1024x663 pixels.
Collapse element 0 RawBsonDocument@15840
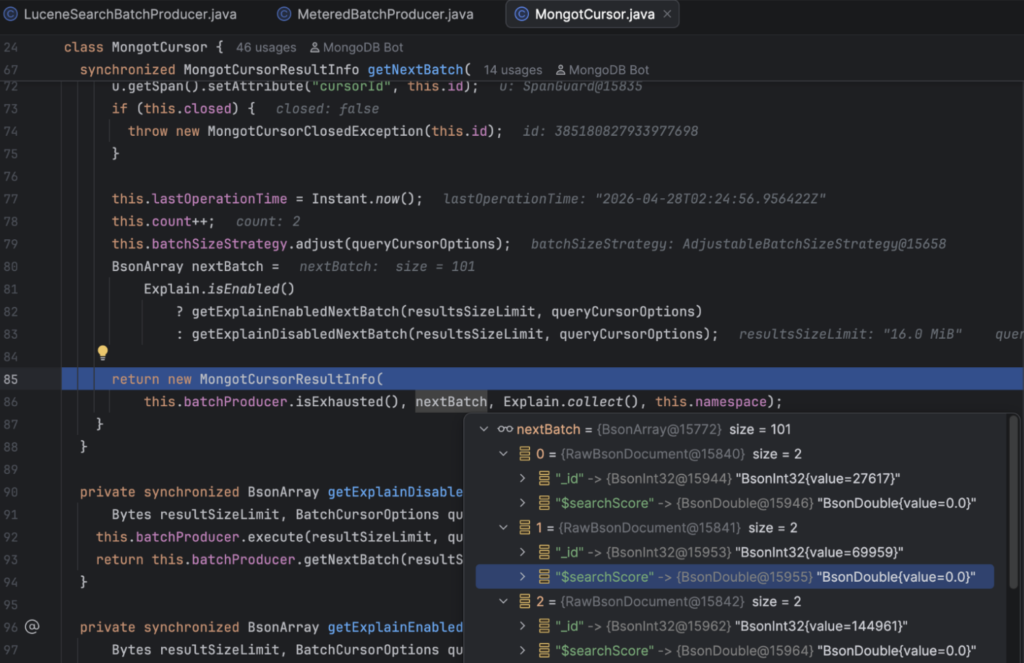(x=504, y=454)
